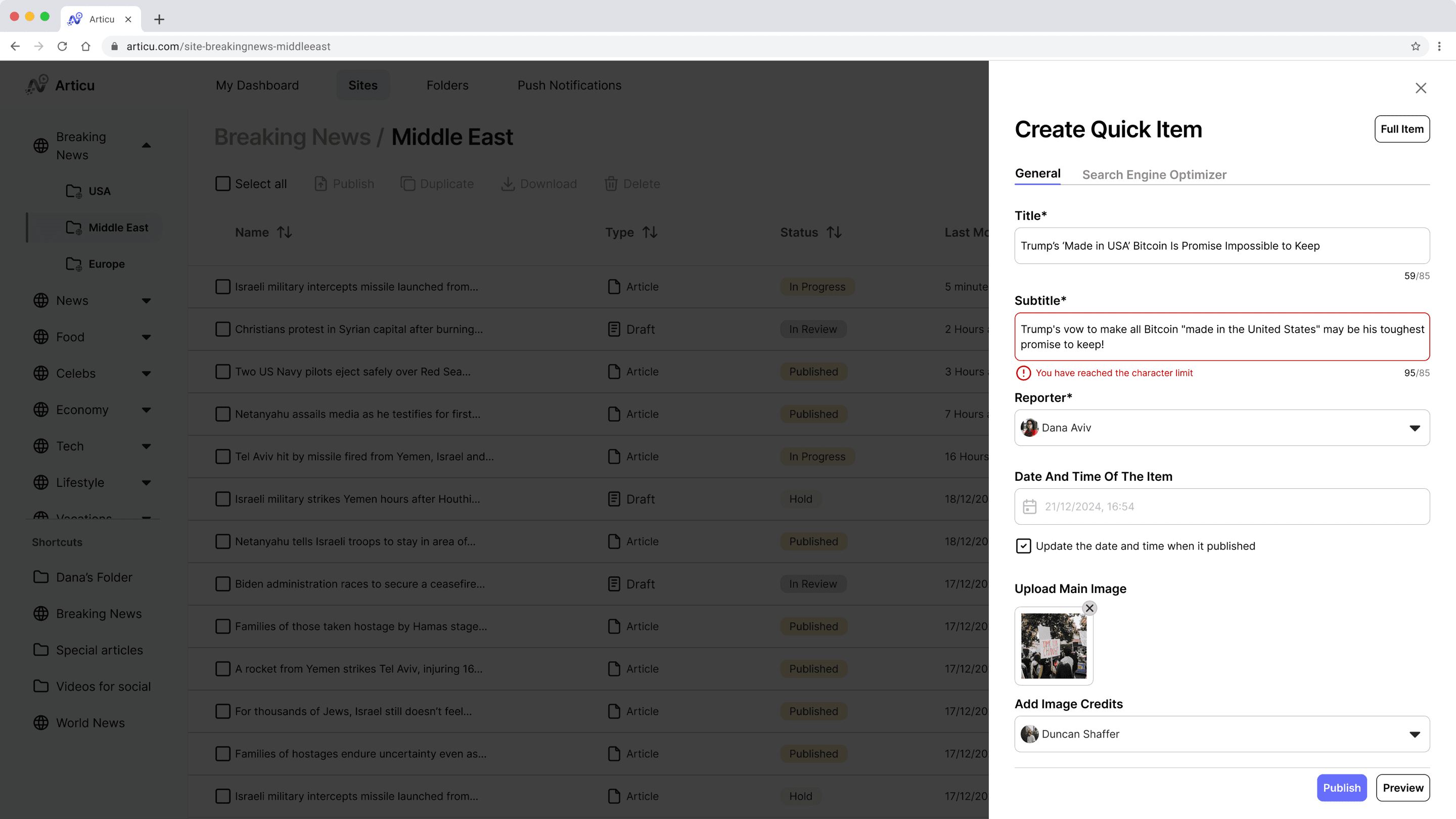Click the browser back arrow
The image size is (1456, 819).
(15, 47)
